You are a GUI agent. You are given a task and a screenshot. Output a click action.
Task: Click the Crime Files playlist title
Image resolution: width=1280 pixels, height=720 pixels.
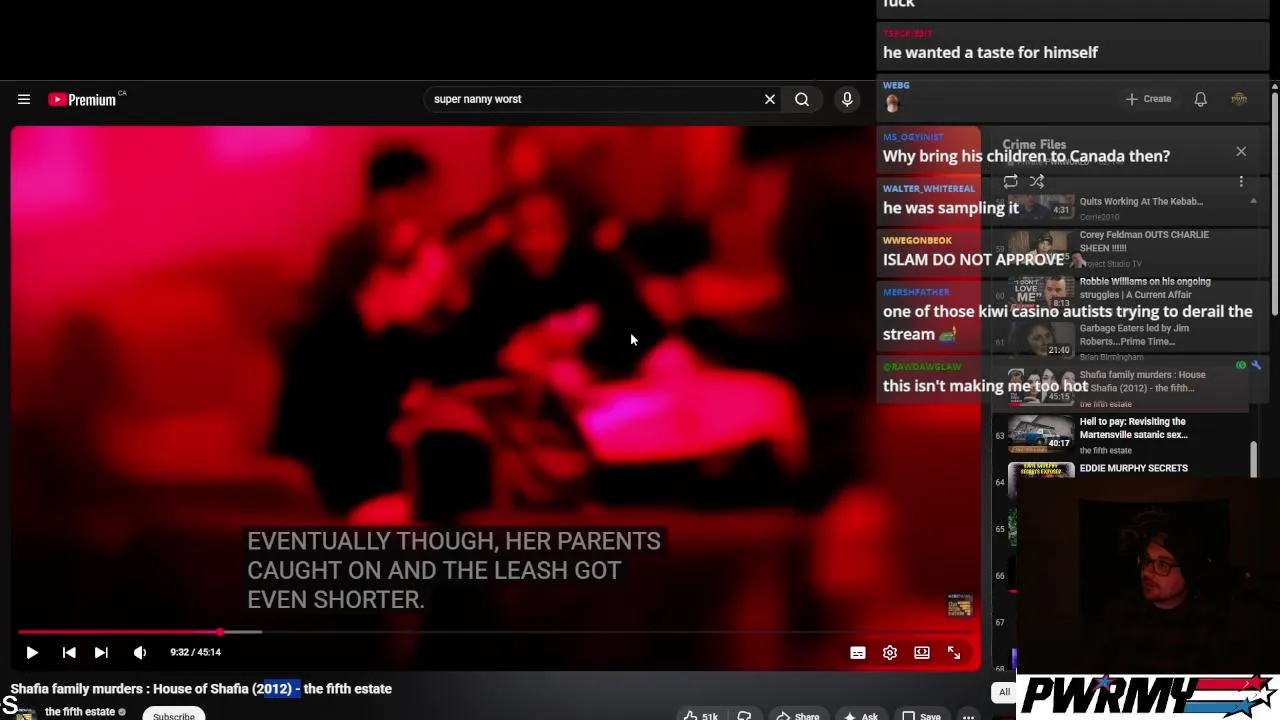(1034, 145)
